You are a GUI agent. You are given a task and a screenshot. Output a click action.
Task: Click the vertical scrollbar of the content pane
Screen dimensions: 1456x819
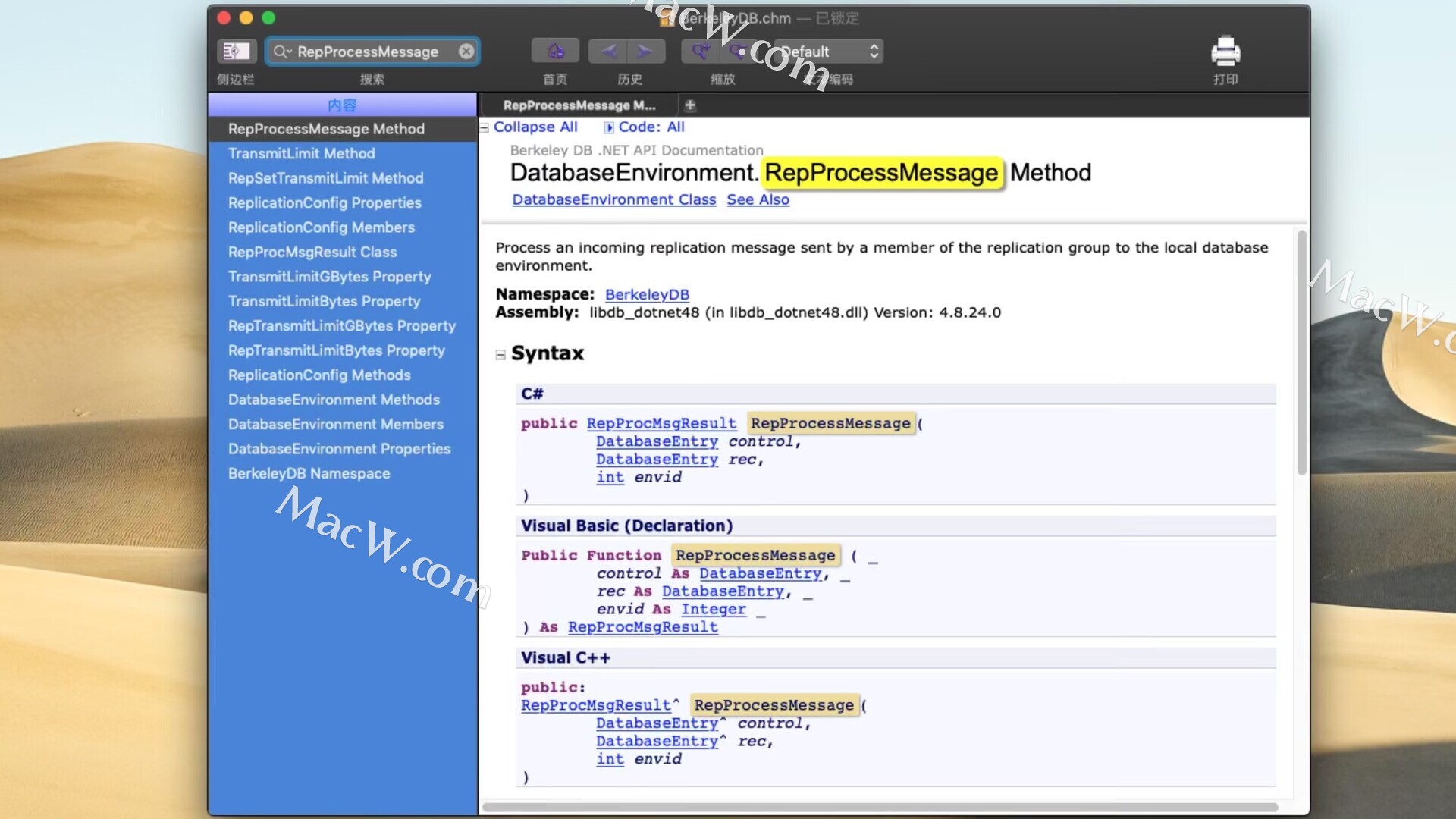click(1301, 353)
